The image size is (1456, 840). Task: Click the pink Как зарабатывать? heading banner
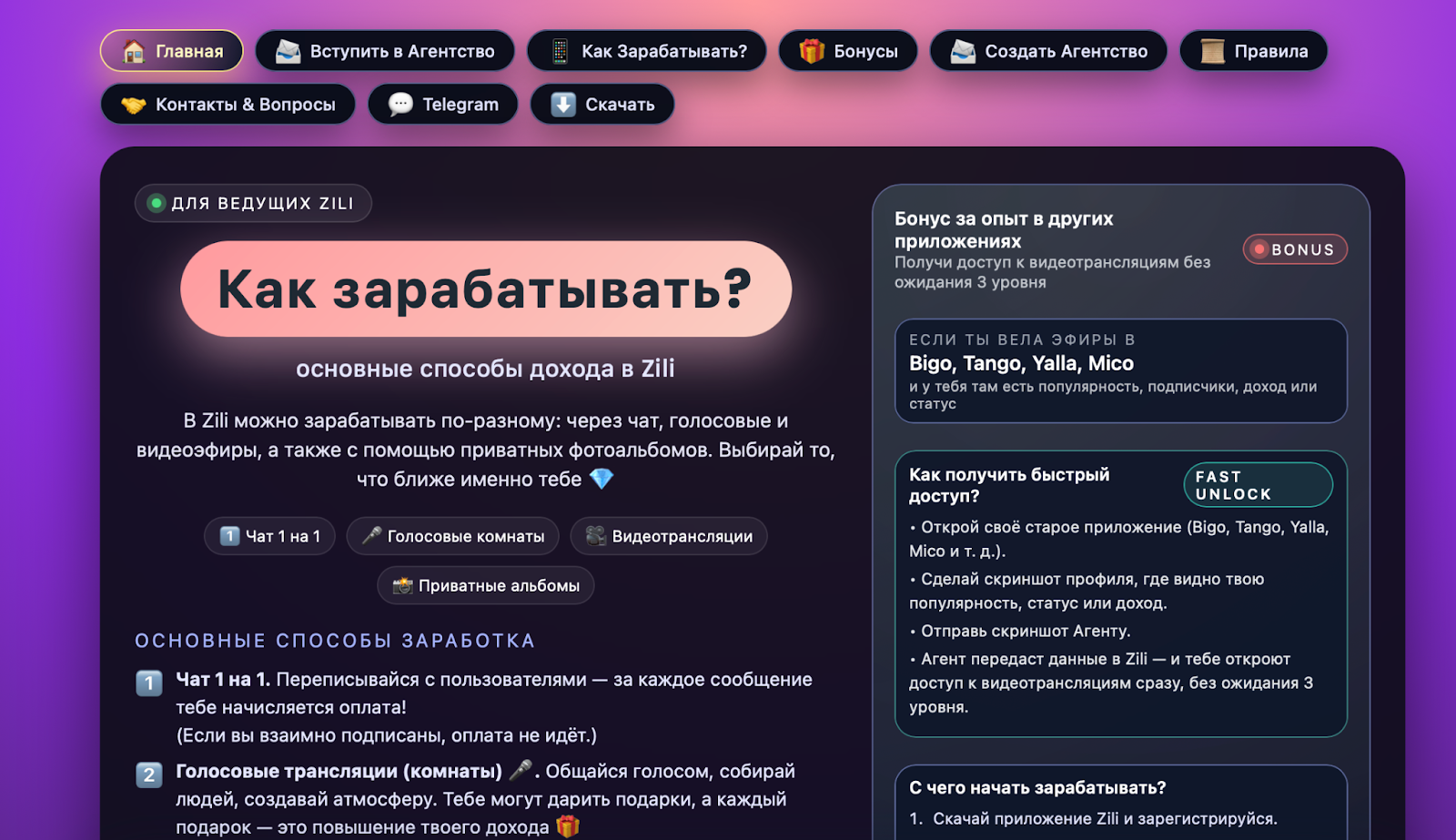485,288
